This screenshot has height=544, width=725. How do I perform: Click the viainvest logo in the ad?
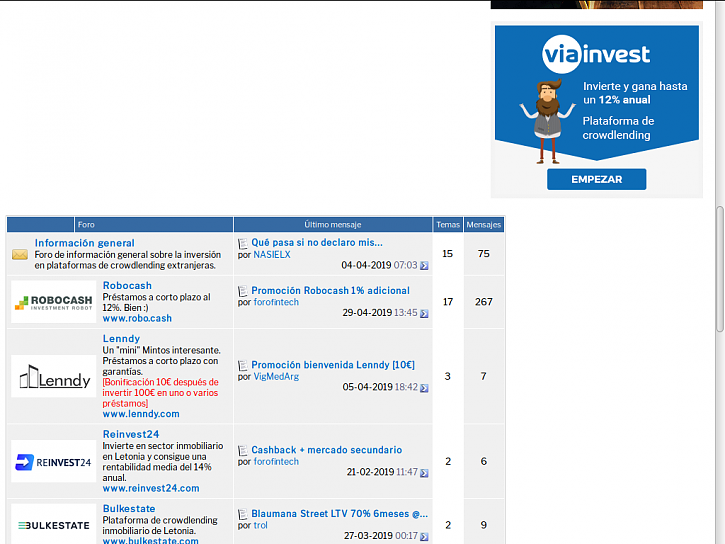tap(596, 55)
